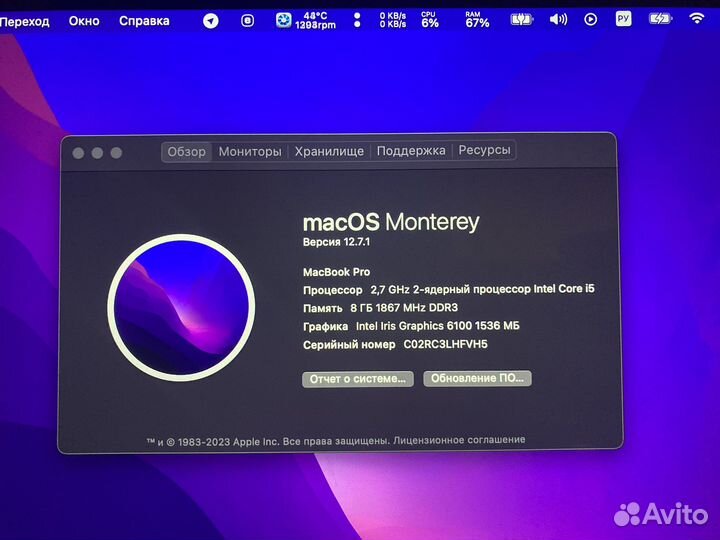Open the volume speaker menu icon
This screenshot has width=720, height=540.
tap(558, 19)
